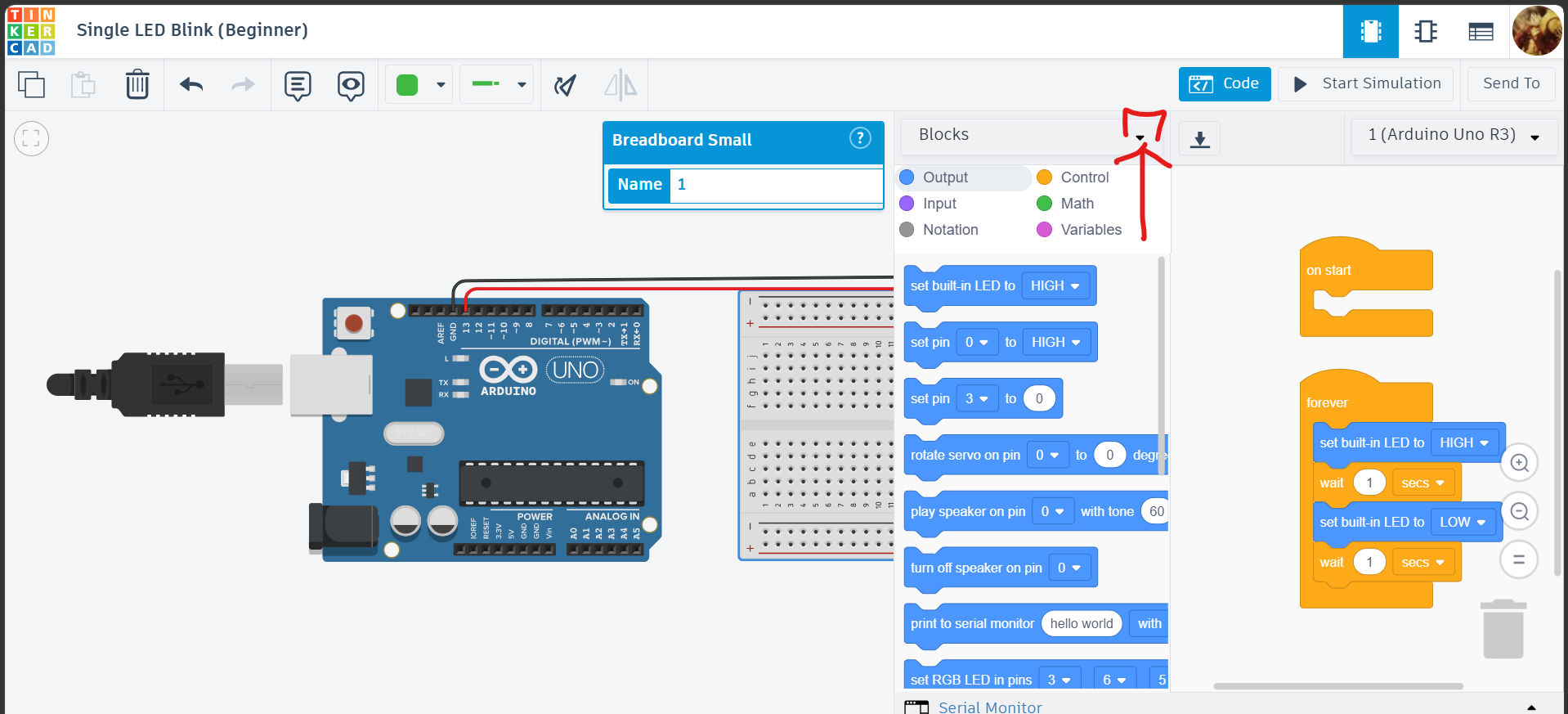This screenshot has width=1568, height=714.
Task: Click the Mirror tool icon
Action: pos(620,84)
